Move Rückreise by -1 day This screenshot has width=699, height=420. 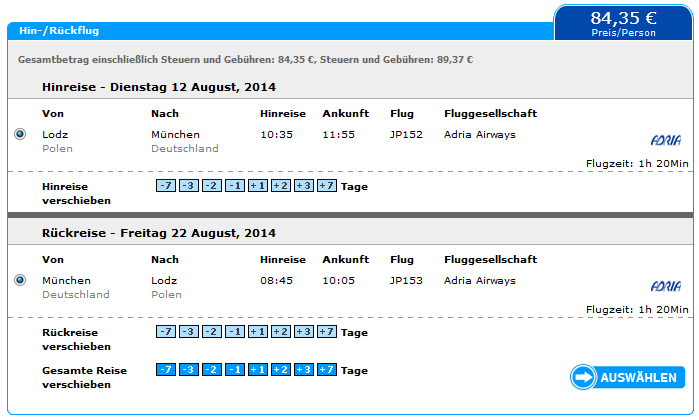click(x=235, y=332)
